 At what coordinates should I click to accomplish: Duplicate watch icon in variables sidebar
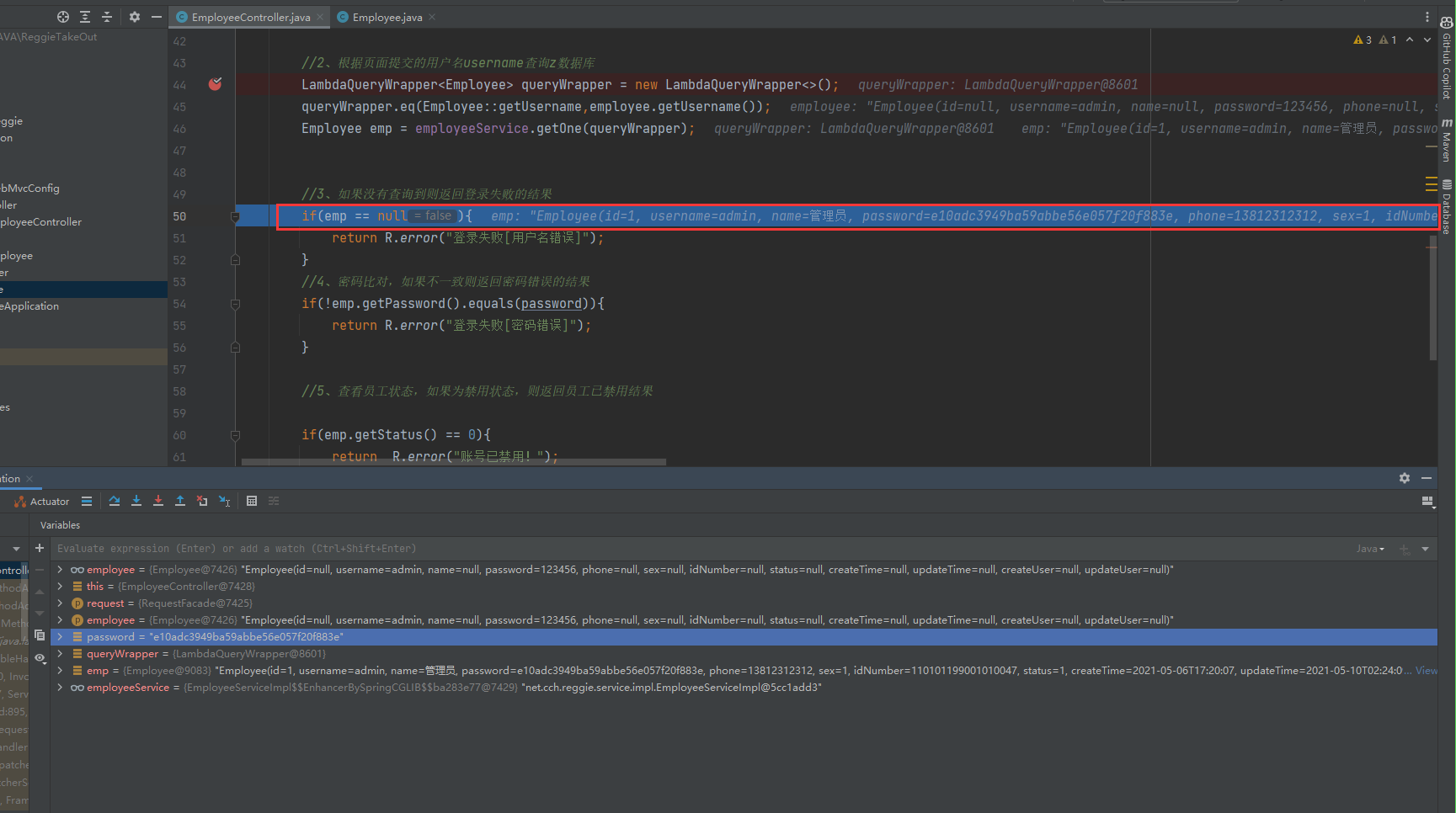[40, 635]
